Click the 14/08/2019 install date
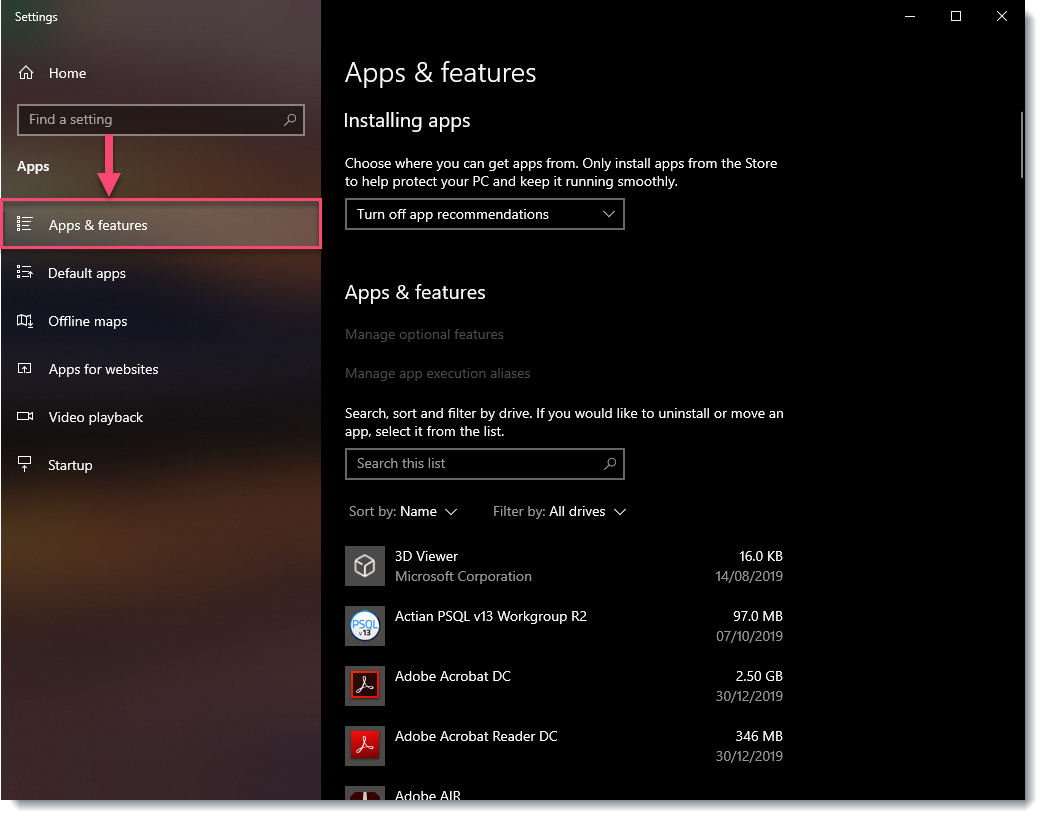Viewport: 1045px width, 820px height. click(749, 577)
